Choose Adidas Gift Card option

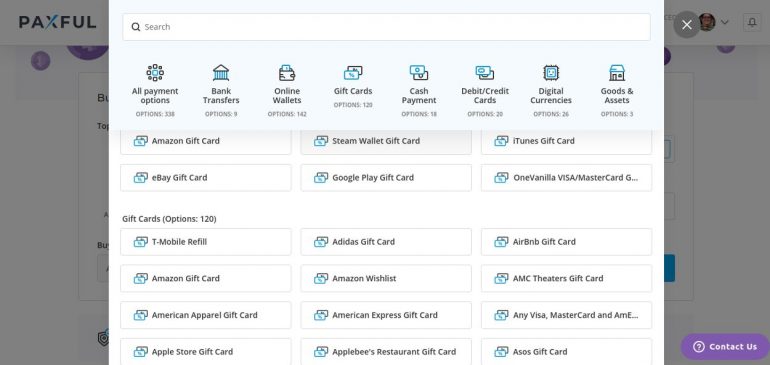(x=386, y=242)
